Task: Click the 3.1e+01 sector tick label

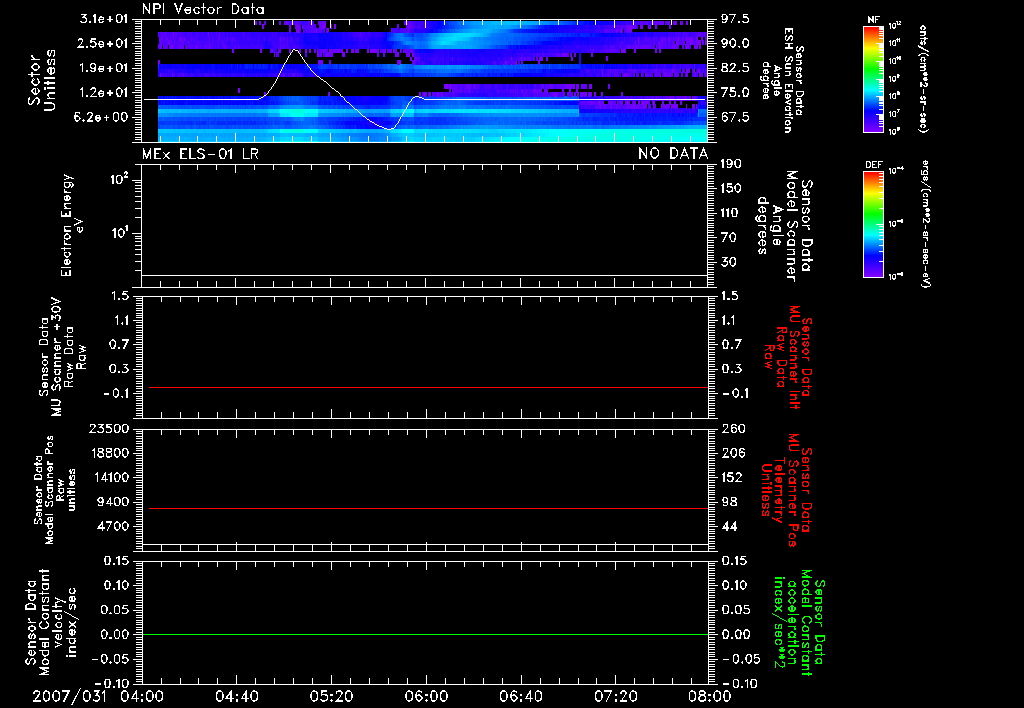Action: [106, 19]
